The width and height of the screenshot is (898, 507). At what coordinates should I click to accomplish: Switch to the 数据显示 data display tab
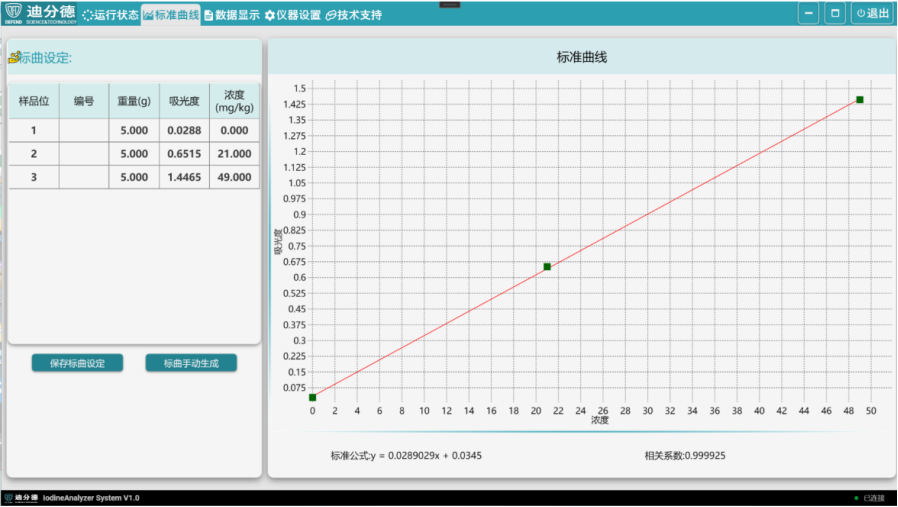pyautogui.click(x=231, y=14)
